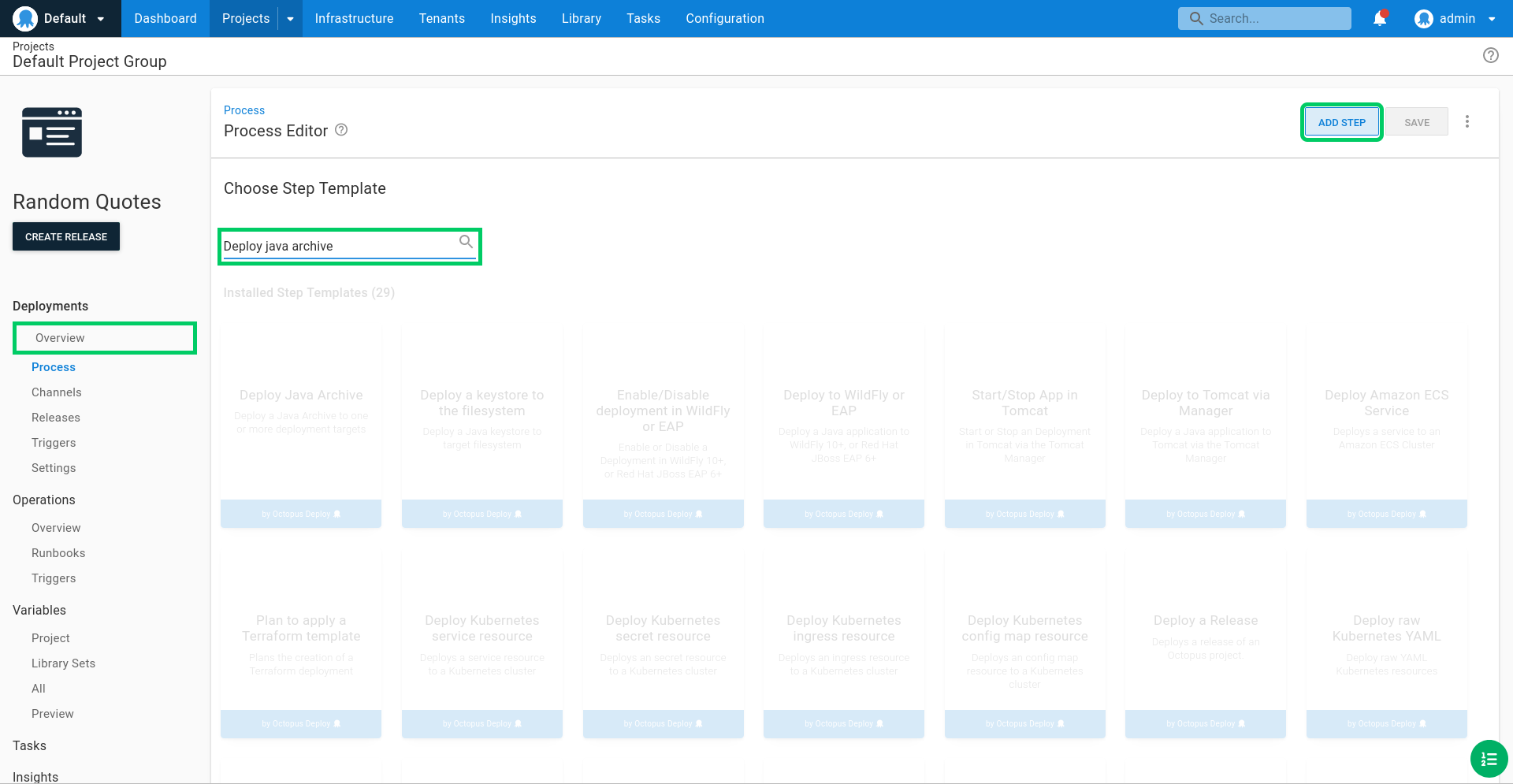Go to Tasks in top navigation
This screenshot has height=784, width=1513.
pyautogui.click(x=643, y=18)
